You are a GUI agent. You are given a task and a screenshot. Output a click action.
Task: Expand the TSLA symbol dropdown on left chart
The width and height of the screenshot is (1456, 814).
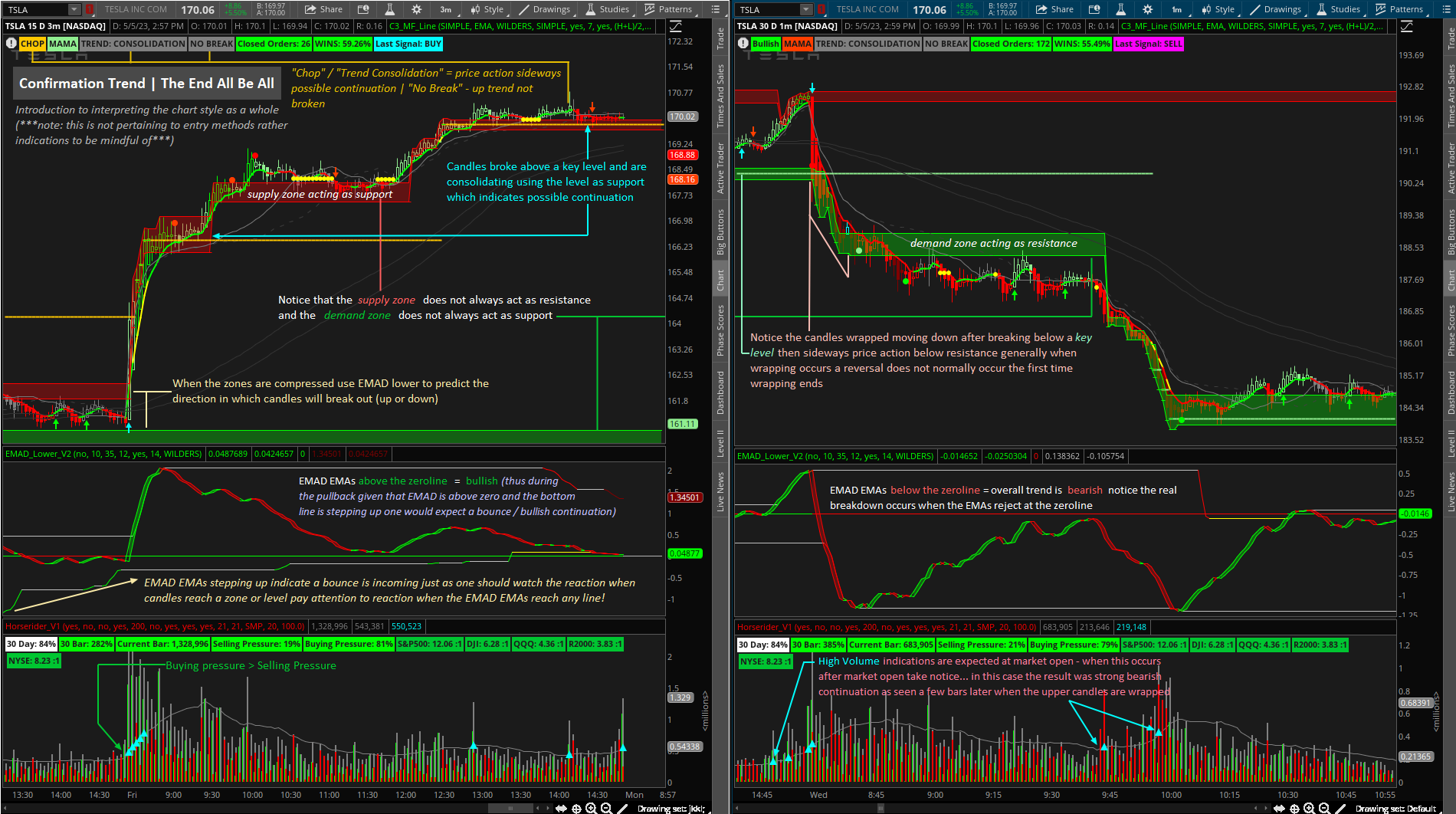[x=74, y=9]
